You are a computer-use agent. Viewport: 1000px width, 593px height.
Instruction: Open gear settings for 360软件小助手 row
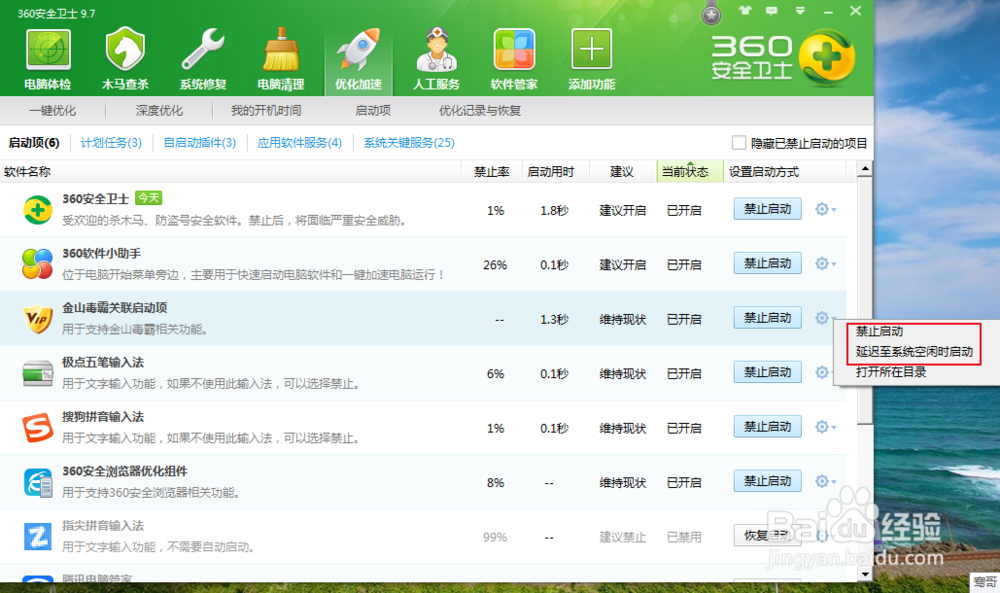(825, 263)
